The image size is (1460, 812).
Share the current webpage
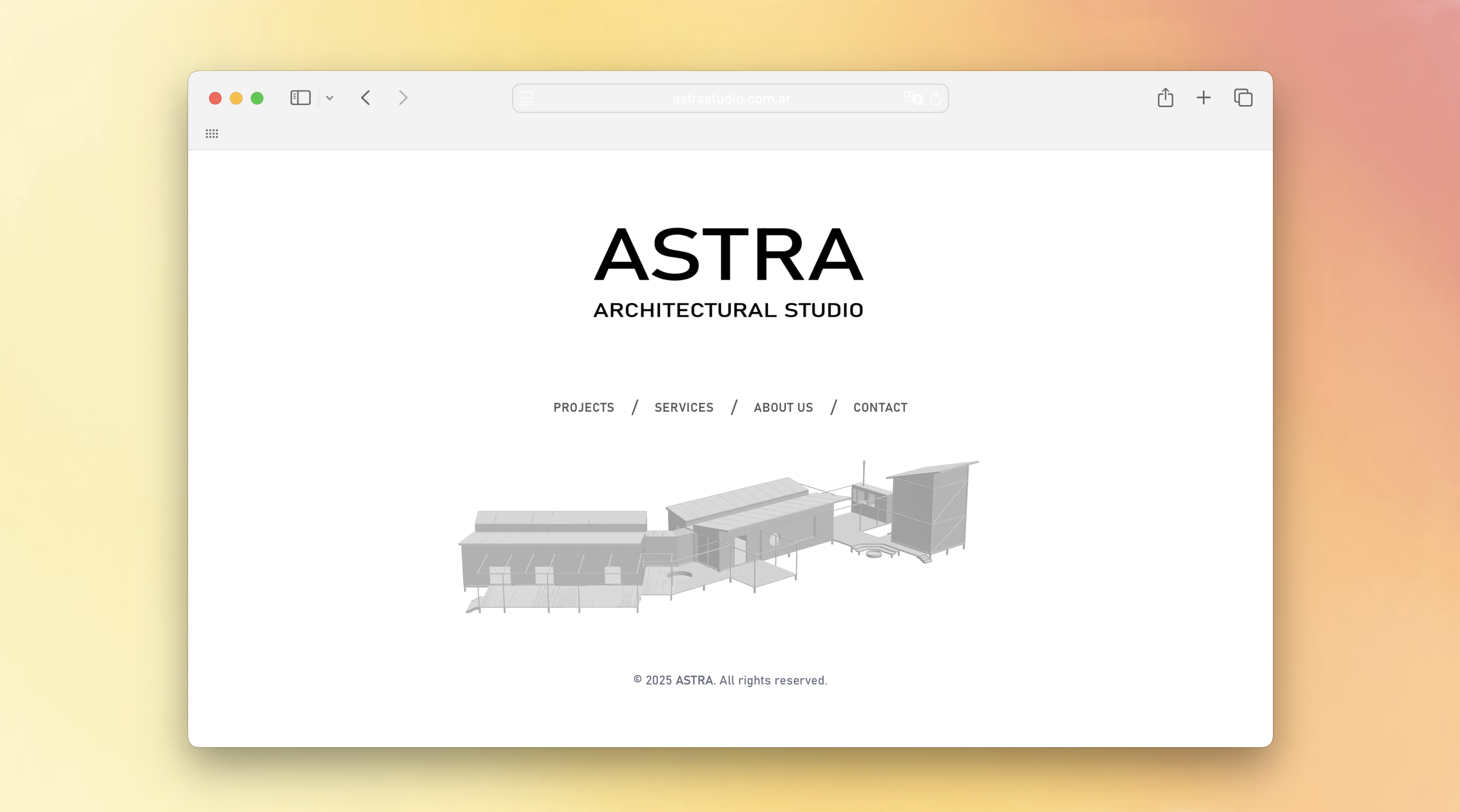coord(1166,98)
